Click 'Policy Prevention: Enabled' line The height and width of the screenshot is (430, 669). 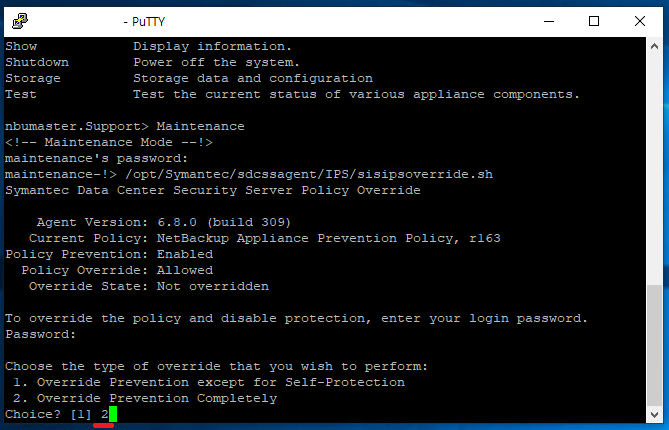[109, 254]
